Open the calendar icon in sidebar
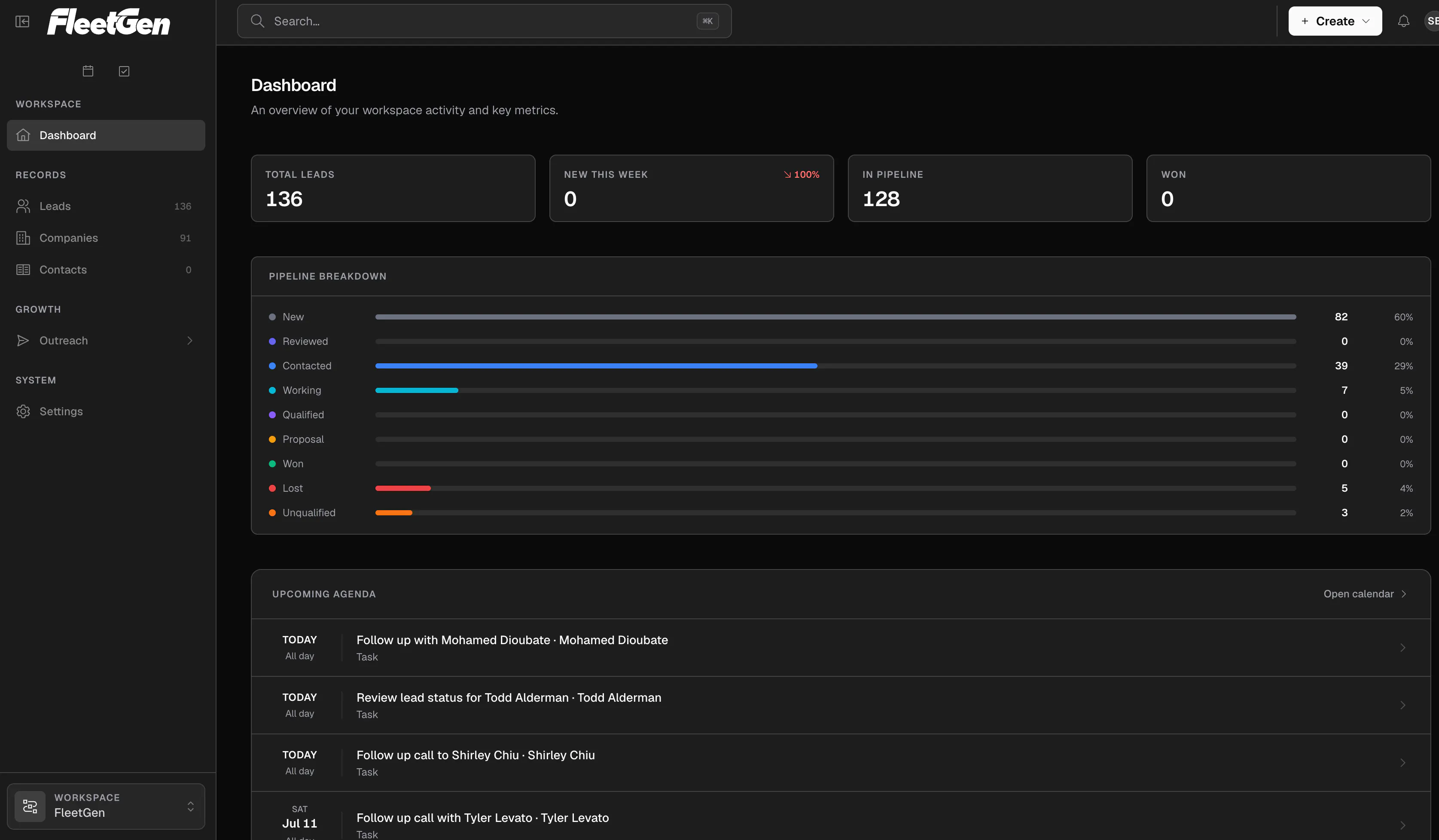This screenshot has width=1439, height=840. (x=88, y=71)
